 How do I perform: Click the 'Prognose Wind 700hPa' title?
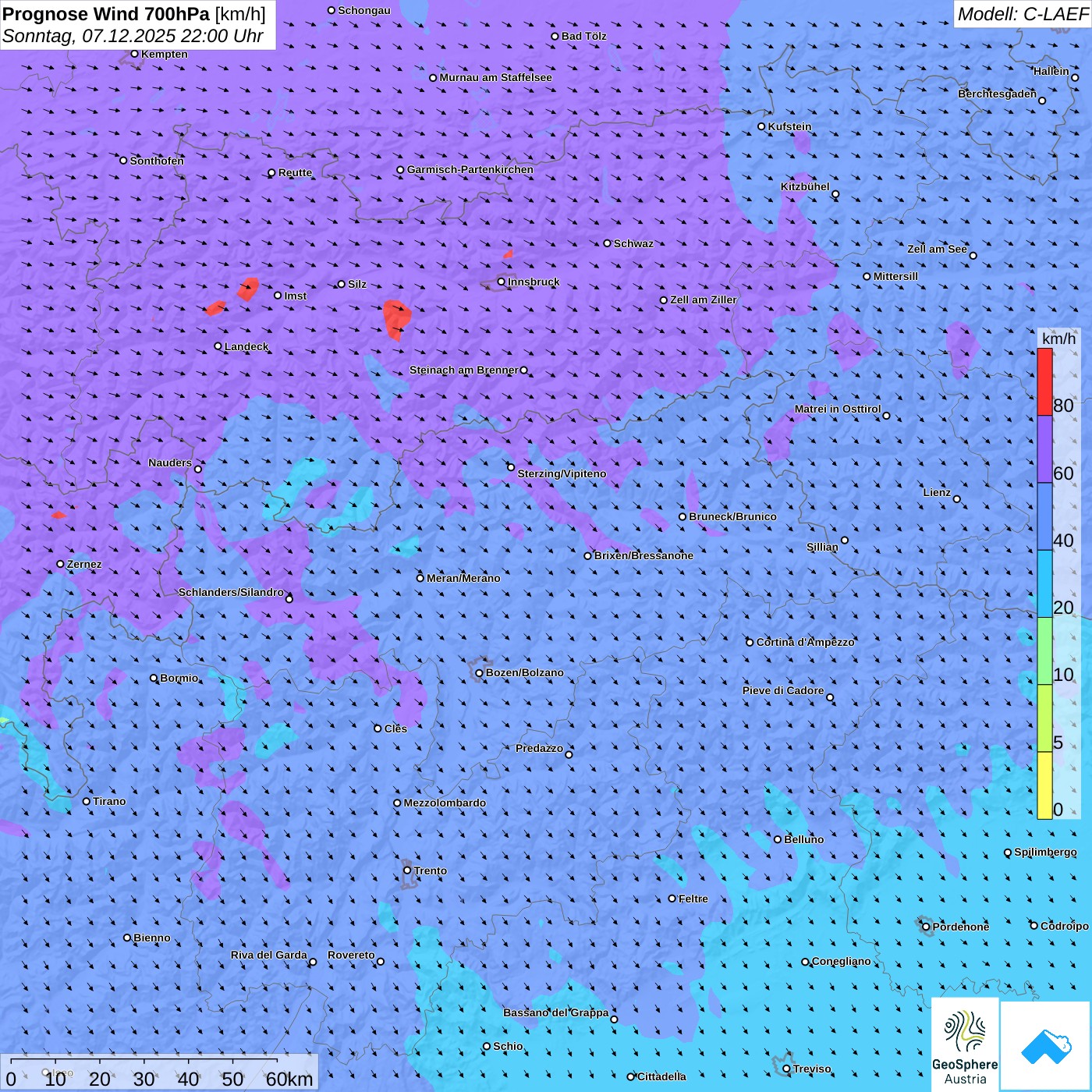(106, 14)
